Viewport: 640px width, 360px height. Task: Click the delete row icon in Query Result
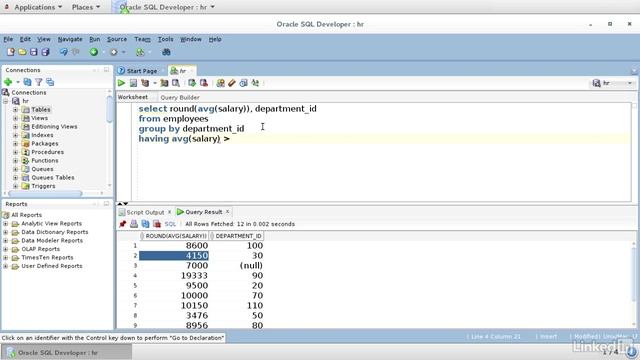pos(157,224)
